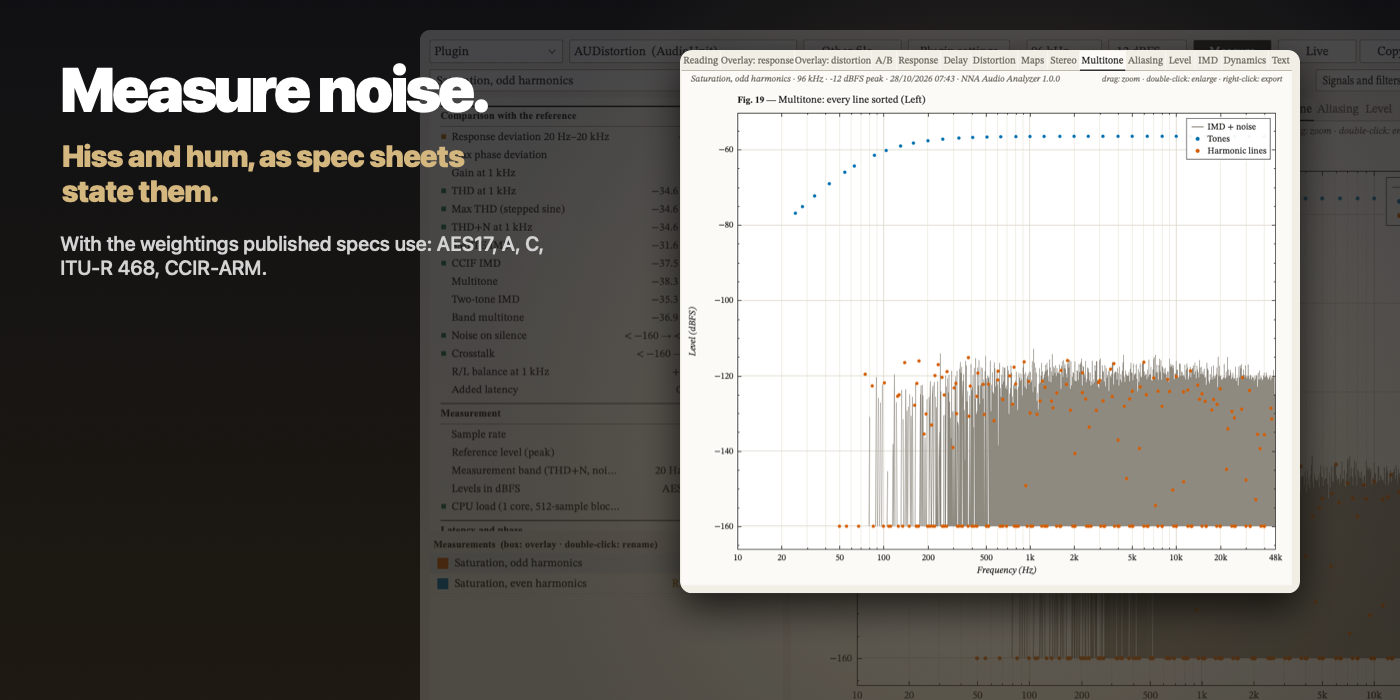Open the Aliasing tab in the front window
The width and height of the screenshot is (1400, 700).
tap(1146, 61)
